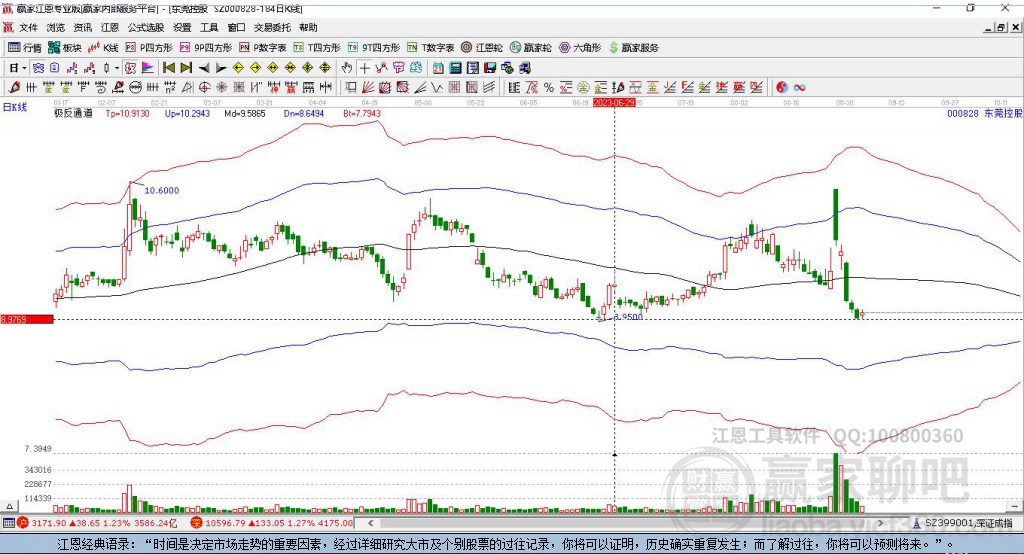Open the P四方形 tool

click(149, 48)
